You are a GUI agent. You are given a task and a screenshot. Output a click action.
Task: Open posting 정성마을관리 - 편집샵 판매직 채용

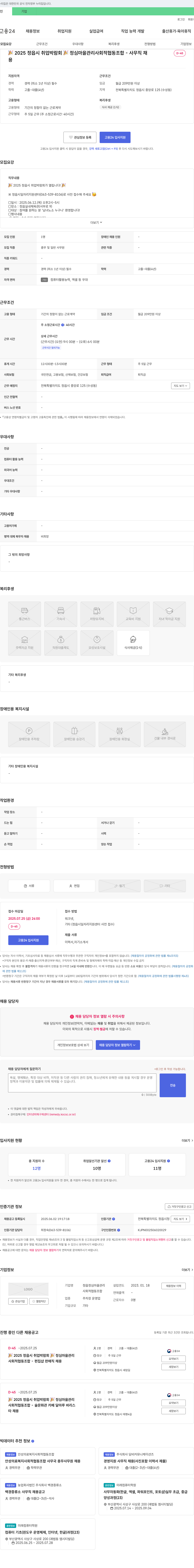[x=41, y=1358]
